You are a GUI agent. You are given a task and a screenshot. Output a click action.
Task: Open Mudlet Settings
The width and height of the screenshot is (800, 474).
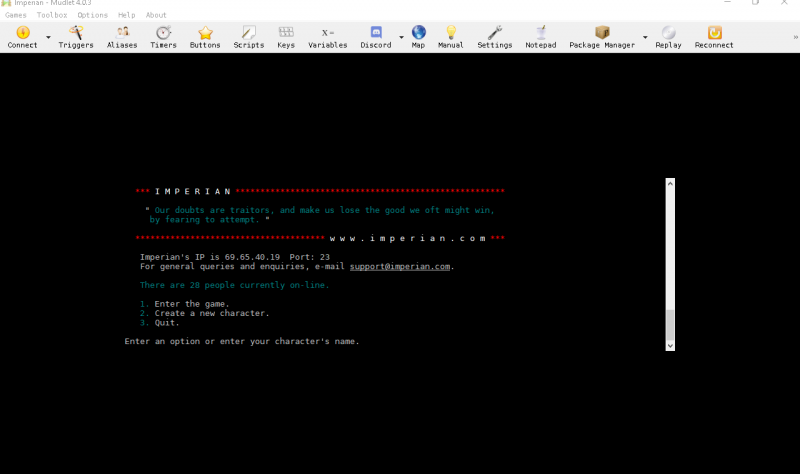point(495,37)
